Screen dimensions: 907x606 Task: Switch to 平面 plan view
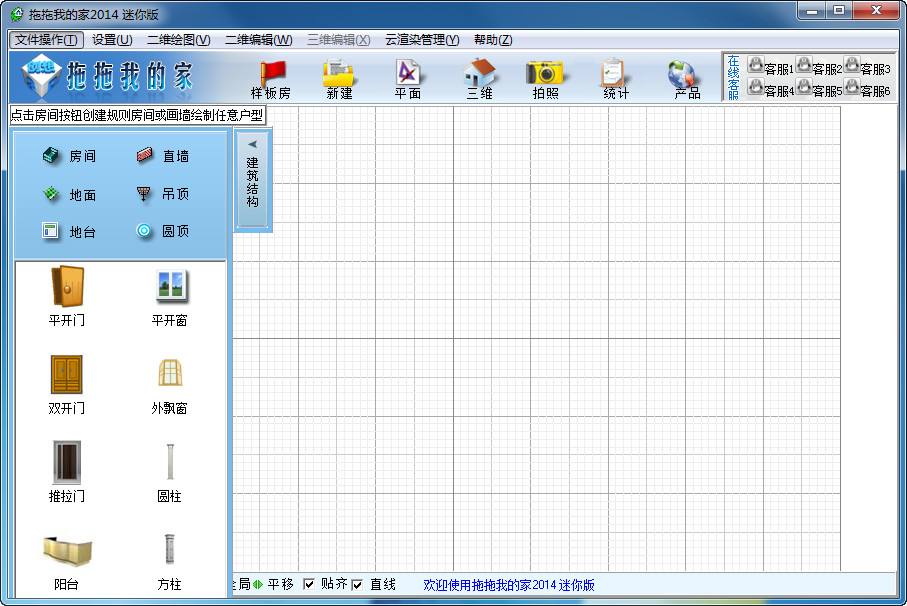[407, 80]
